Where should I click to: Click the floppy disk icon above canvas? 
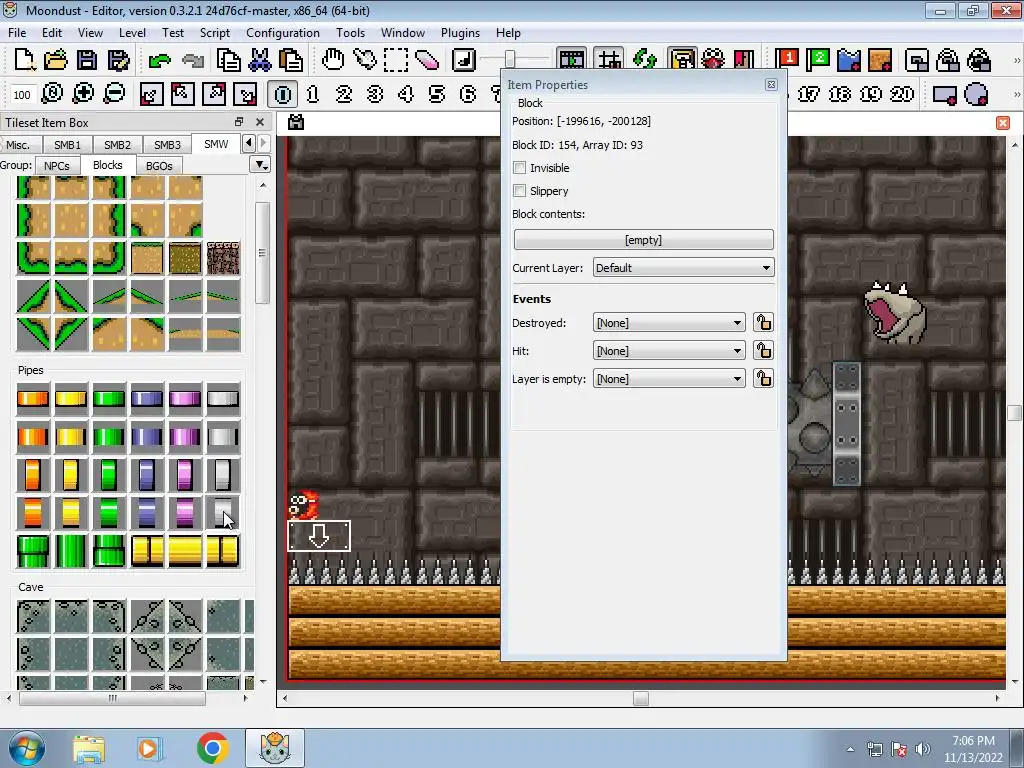pos(296,122)
